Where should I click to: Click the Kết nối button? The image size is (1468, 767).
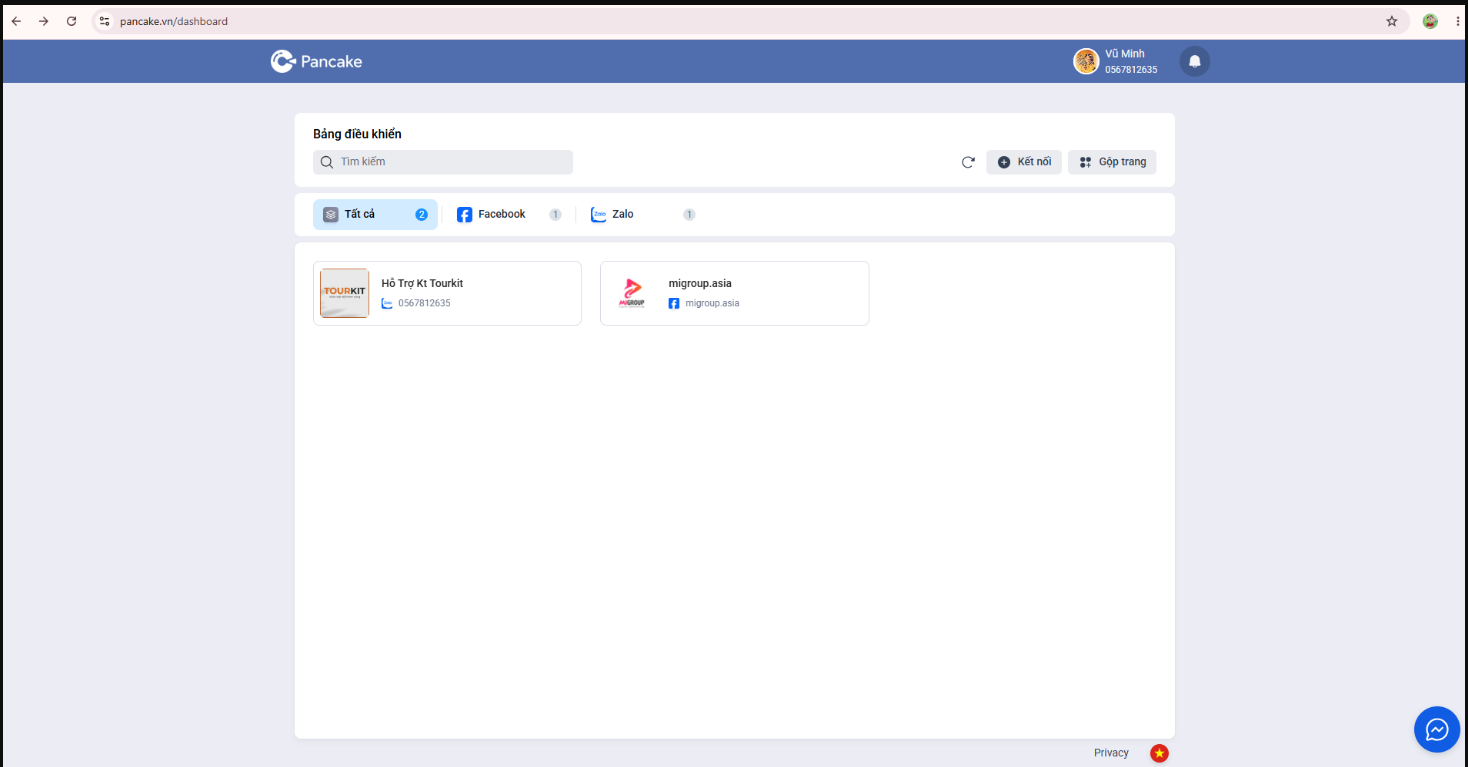click(1024, 162)
